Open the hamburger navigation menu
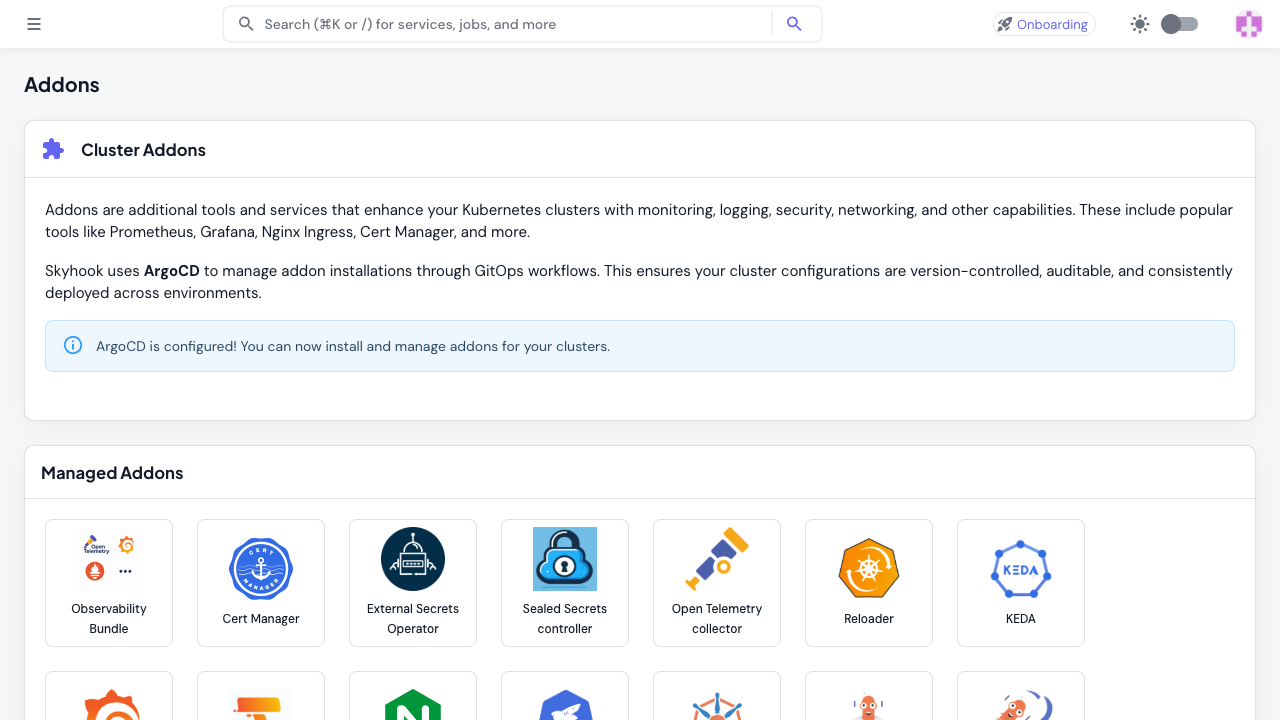The height and width of the screenshot is (720, 1280). 34,23
